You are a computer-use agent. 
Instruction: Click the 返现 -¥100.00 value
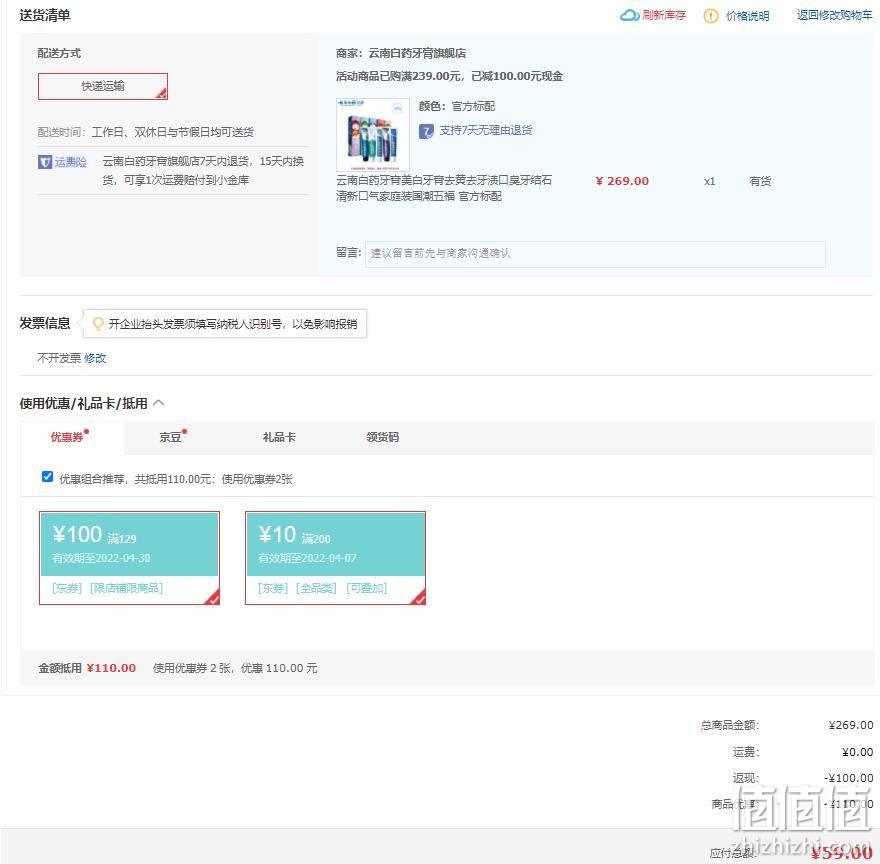(849, 778)
